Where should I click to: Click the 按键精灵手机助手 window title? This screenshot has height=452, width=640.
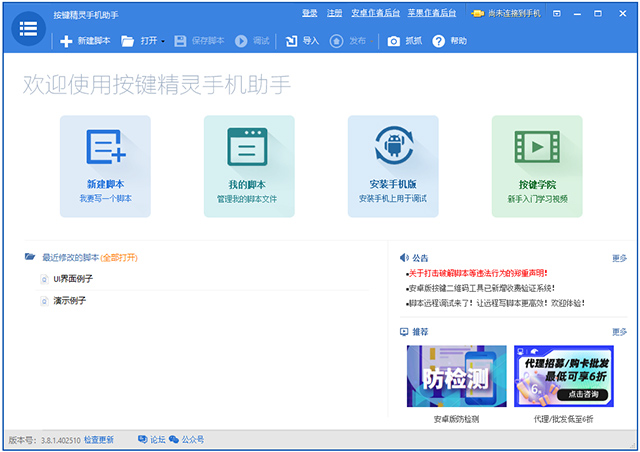[86, 16]
